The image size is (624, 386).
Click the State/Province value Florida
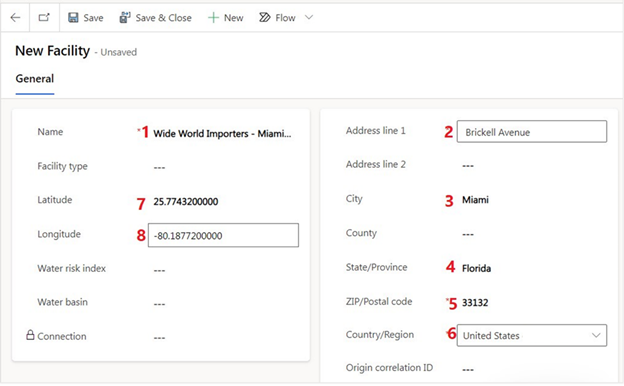coord(476,269)
